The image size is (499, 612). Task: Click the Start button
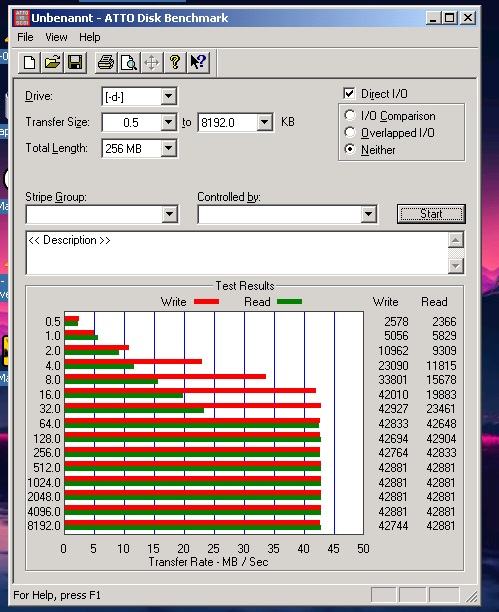tap(431, 214)
